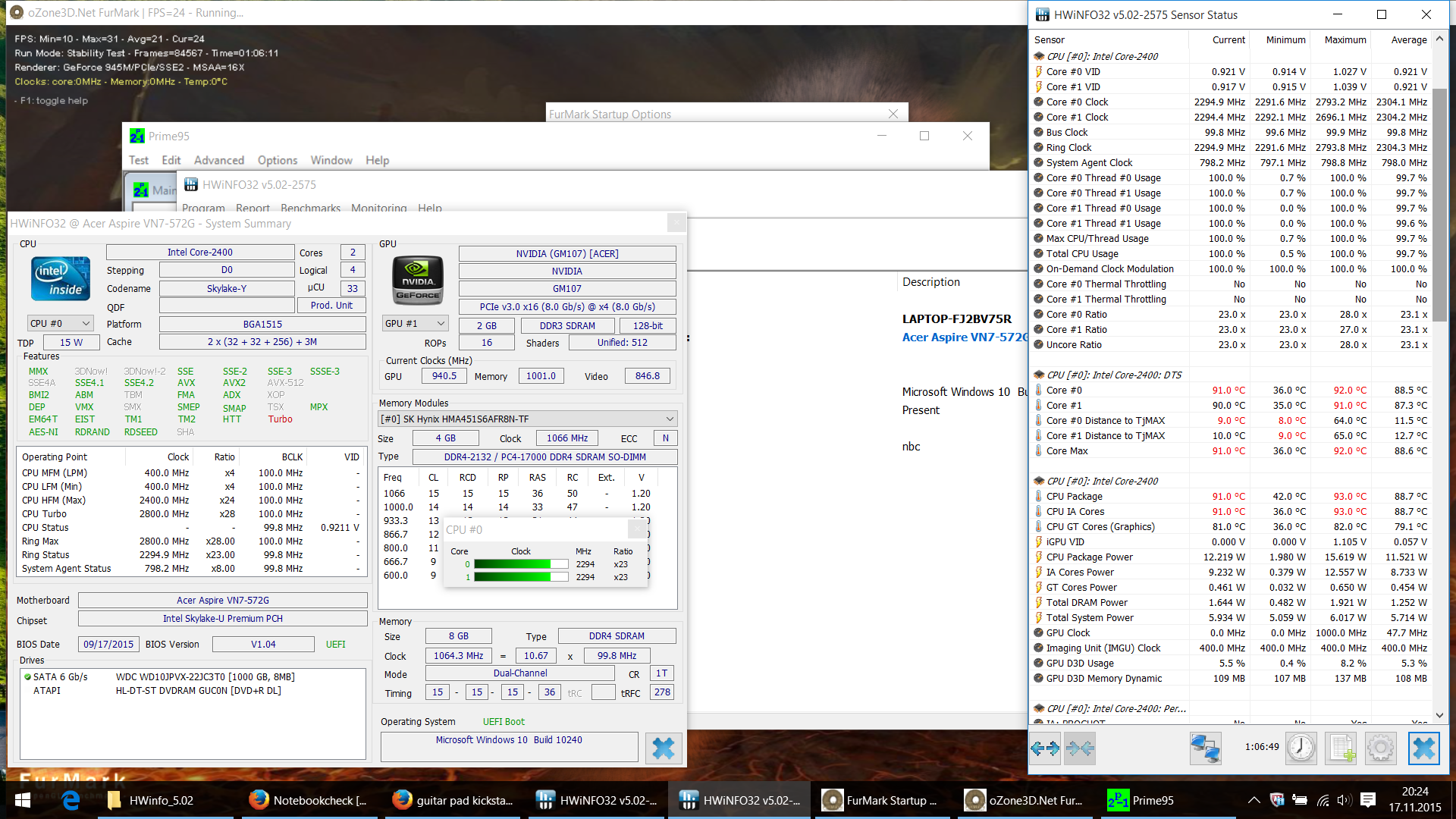Open the network remote monitoring icon
The width and height of the screenshot is (1456, 819).
[1205, 748]
